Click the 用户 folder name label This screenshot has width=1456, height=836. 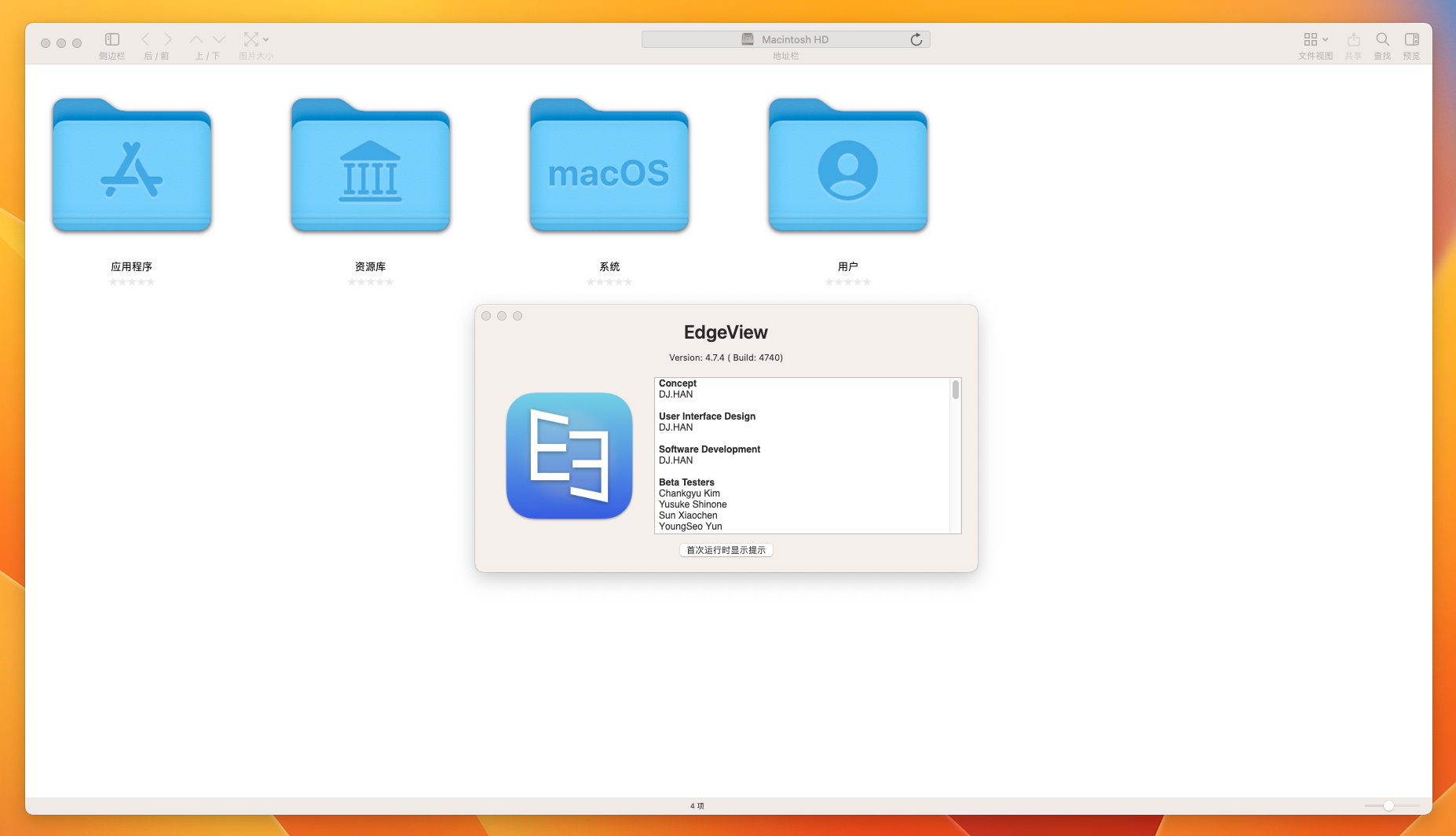pos(848,266)
